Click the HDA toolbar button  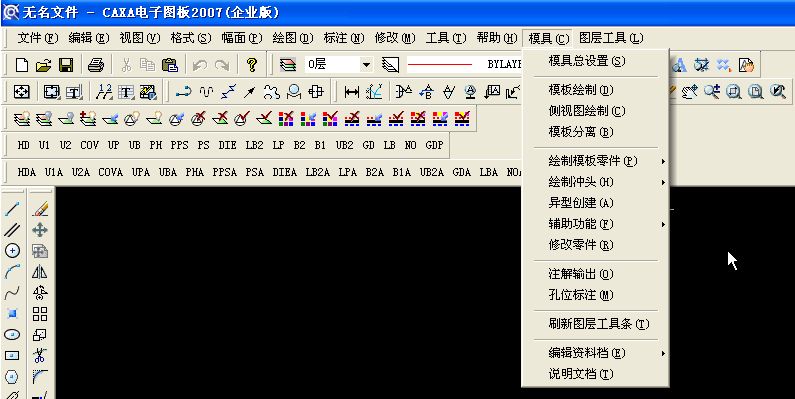click(26, 172)
